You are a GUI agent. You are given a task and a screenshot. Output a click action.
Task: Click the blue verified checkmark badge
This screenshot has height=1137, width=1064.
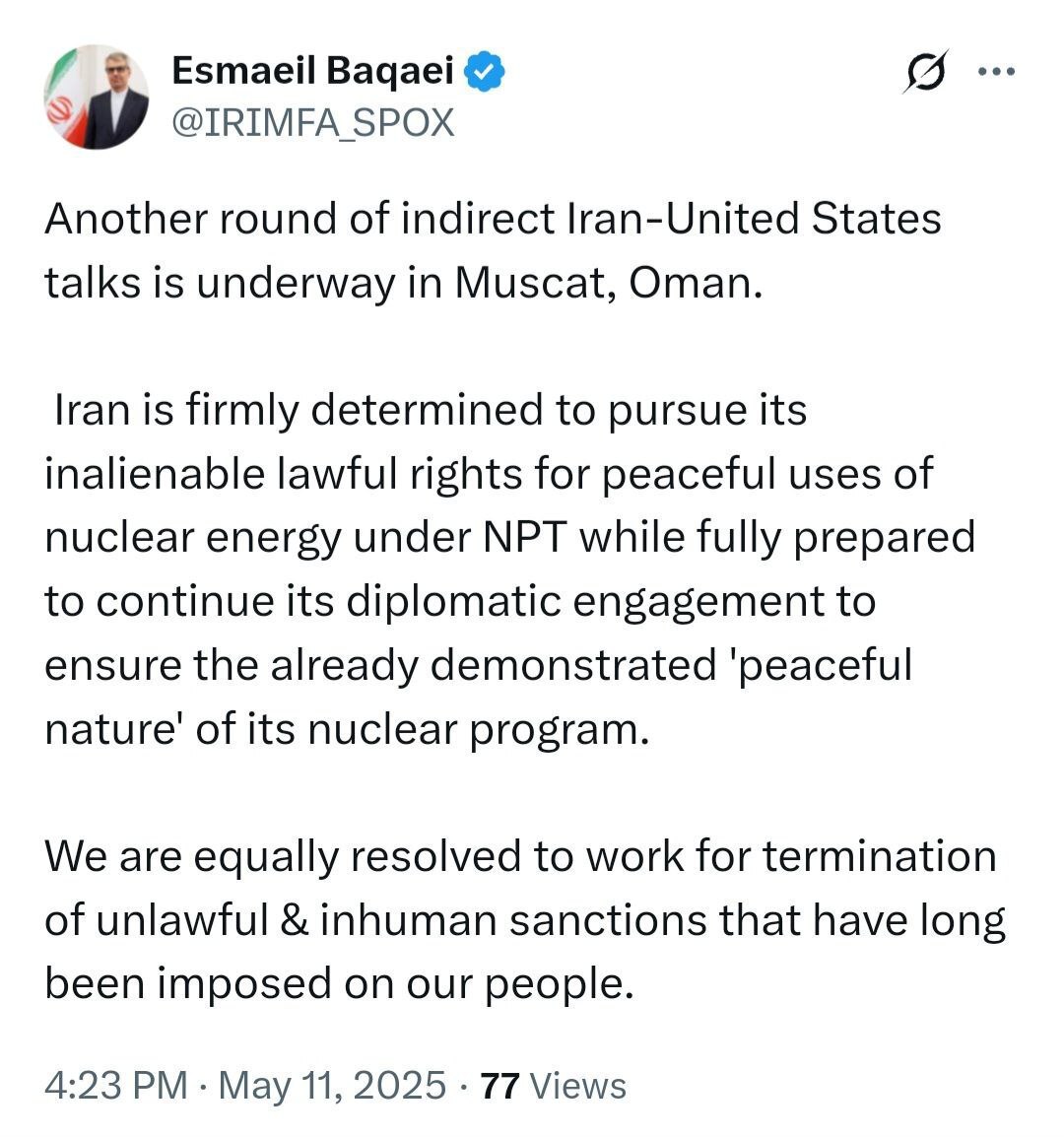click(x=487, y=71)
